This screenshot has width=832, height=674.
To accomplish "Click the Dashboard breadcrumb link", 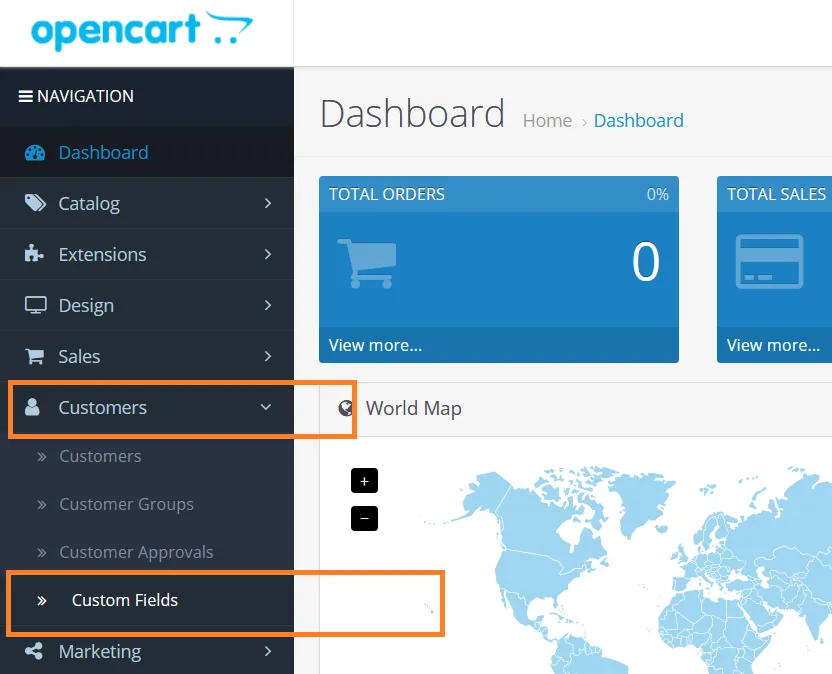I will (x=638, y=121).
